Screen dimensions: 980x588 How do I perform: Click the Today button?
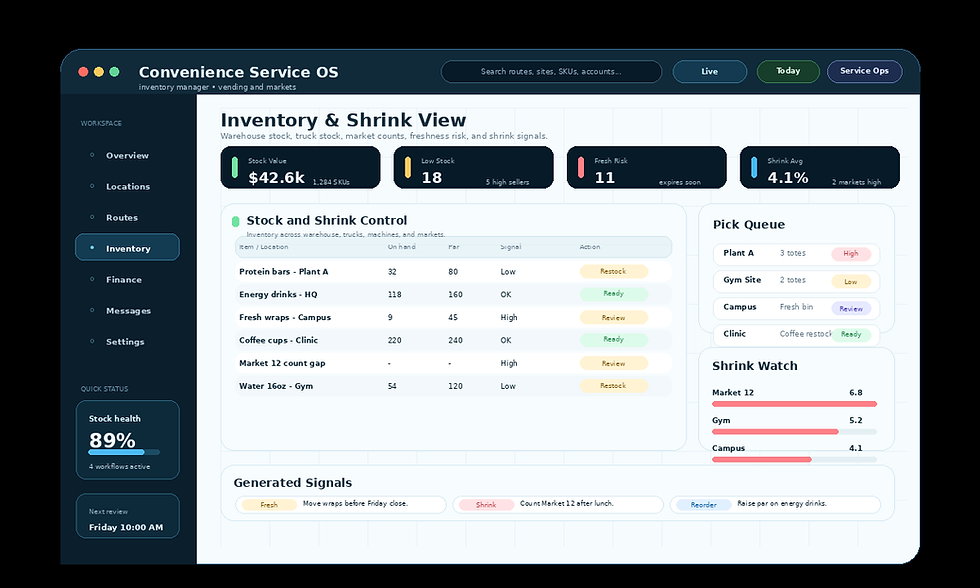(788, 71)
